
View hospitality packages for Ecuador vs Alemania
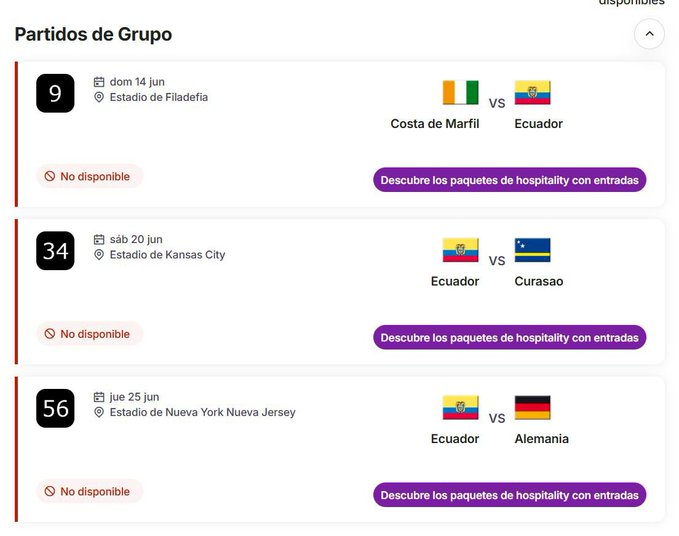pos(509,495)
